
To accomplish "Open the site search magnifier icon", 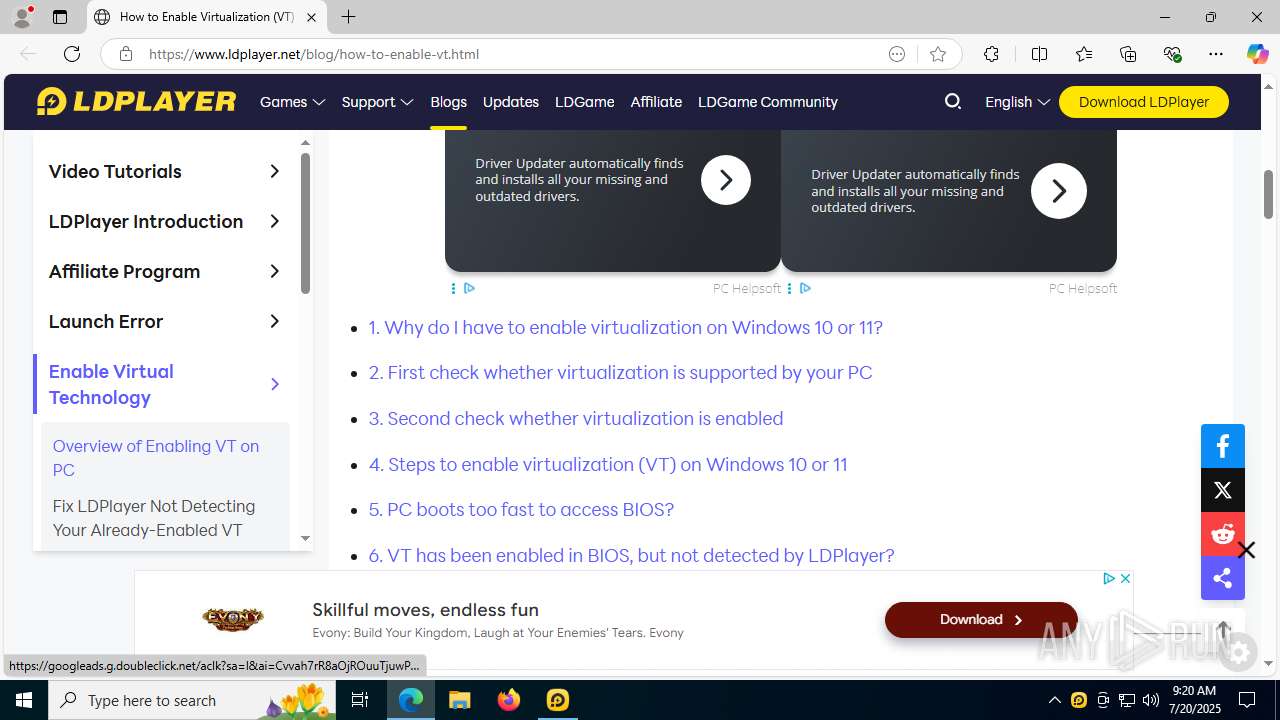I will point(953,101).
